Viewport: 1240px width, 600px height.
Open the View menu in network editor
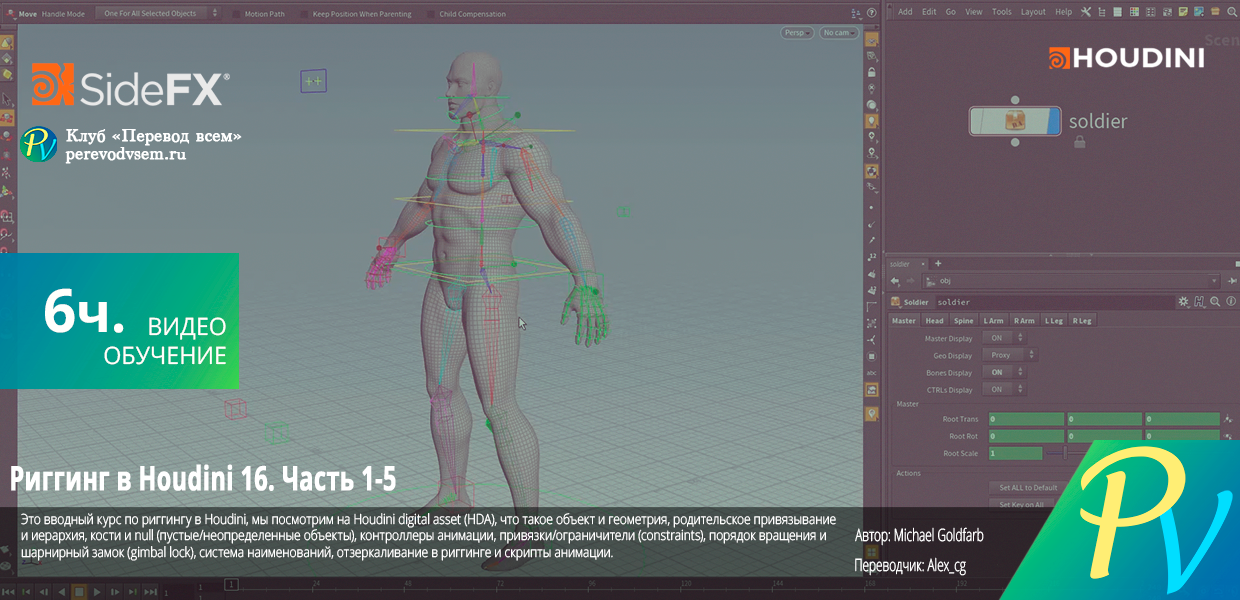point(975,12)
